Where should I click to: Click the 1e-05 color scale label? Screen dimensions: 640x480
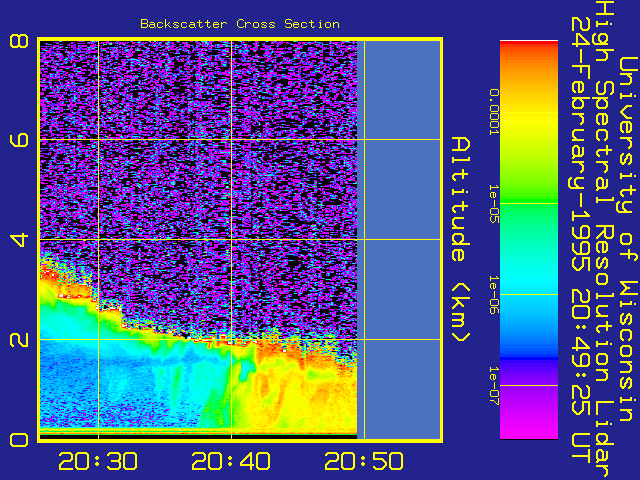494,203
